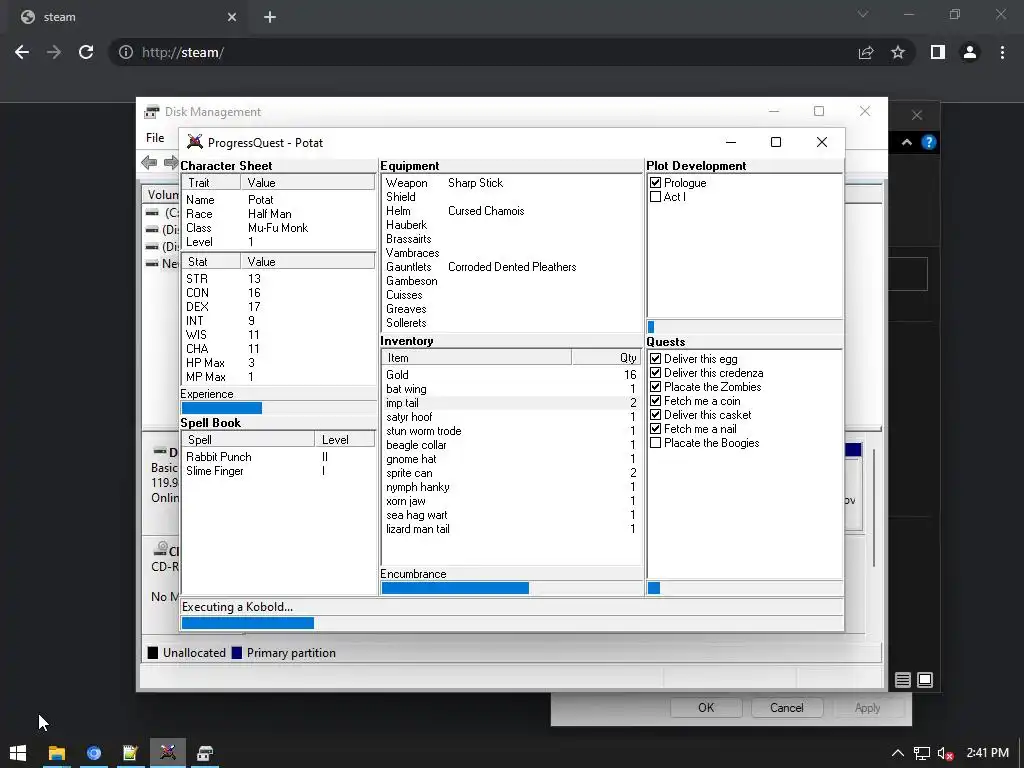Viewport: 1024px width, 768px height.
Task: Open the browser side panel
Action: pyautogui.click(x=938, y=52)
